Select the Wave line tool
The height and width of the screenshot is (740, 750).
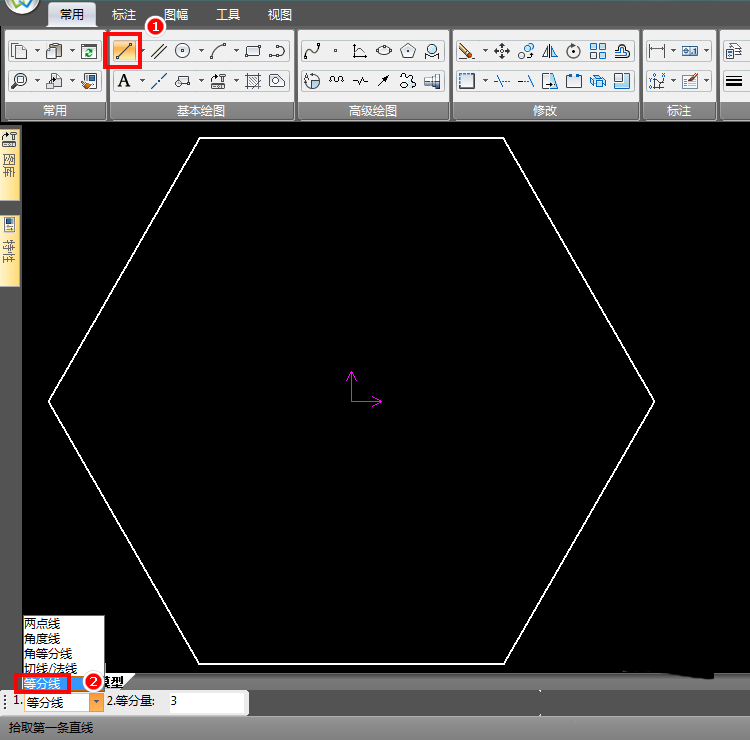tap(336, 81)
